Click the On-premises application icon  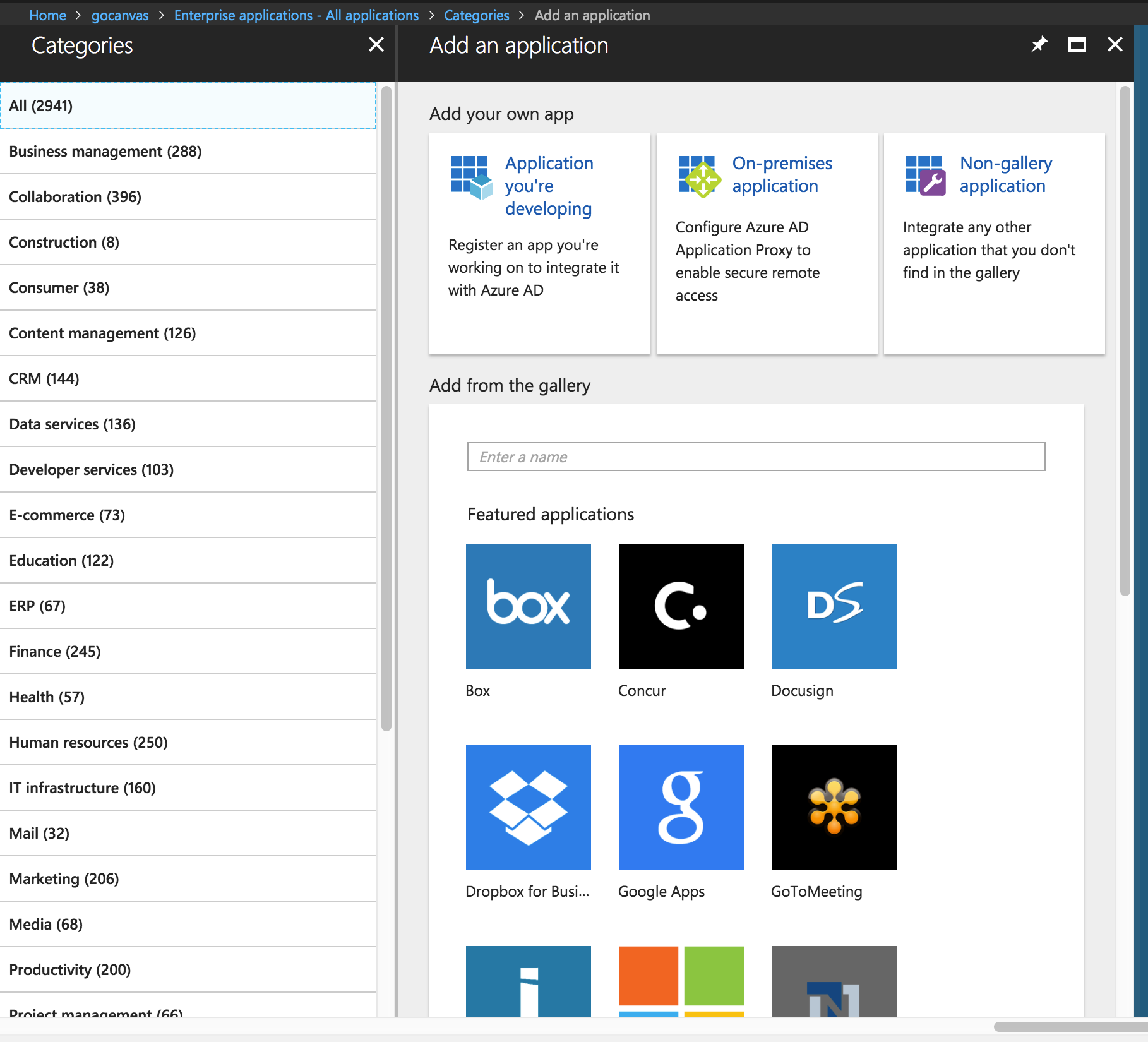pos(700,177)
